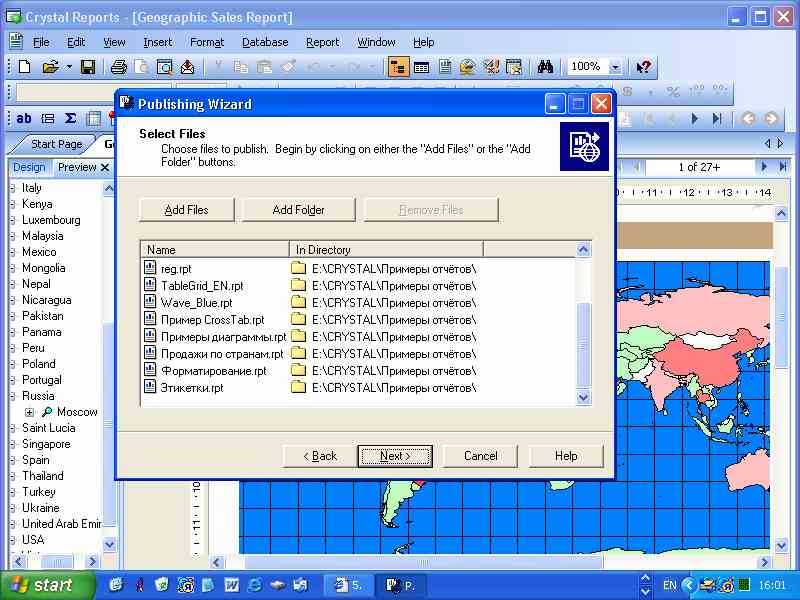Click the Print toolbar icon
Viewport: 800px width, 600px height.
coord(118,67)
